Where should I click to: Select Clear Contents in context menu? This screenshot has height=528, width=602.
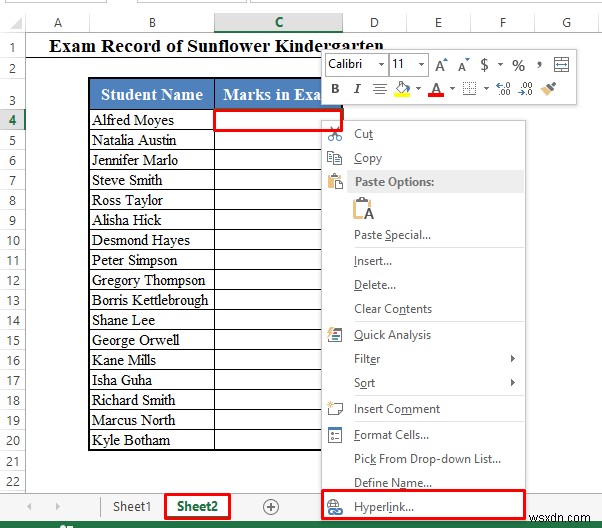pos(423,309)
